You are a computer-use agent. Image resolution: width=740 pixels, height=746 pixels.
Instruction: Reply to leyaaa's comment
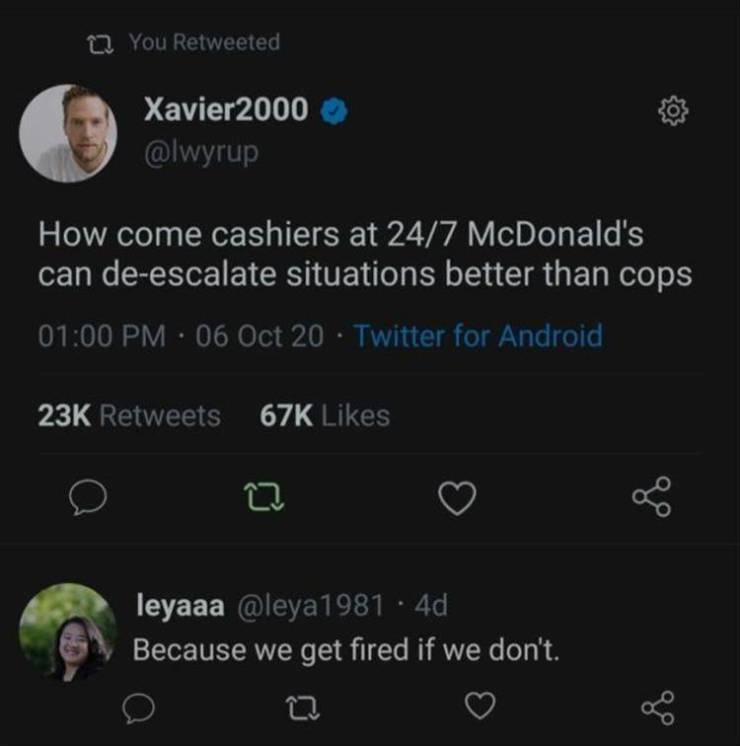click(x=137, y=708)
